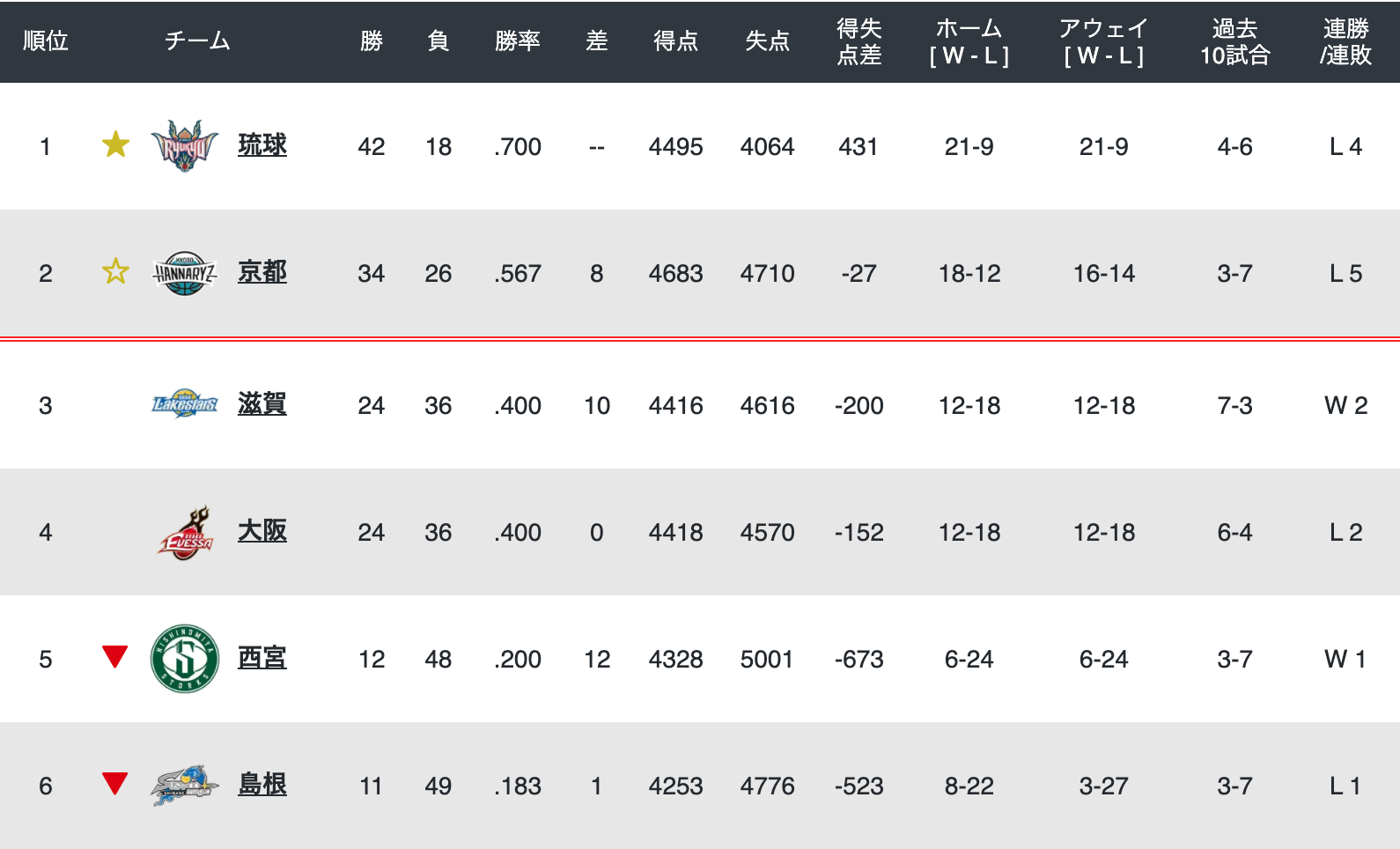The height and width of the screenshot is (849, 1400).
Task: Click the filled gold star beside 琉球
Action: click(115, 144)
